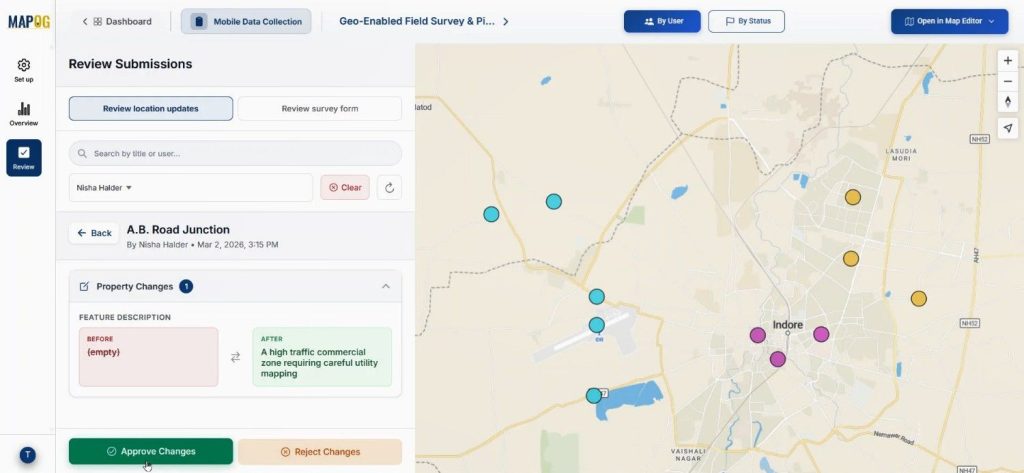Click the Review Submissions heading

[x=130, y=64]
